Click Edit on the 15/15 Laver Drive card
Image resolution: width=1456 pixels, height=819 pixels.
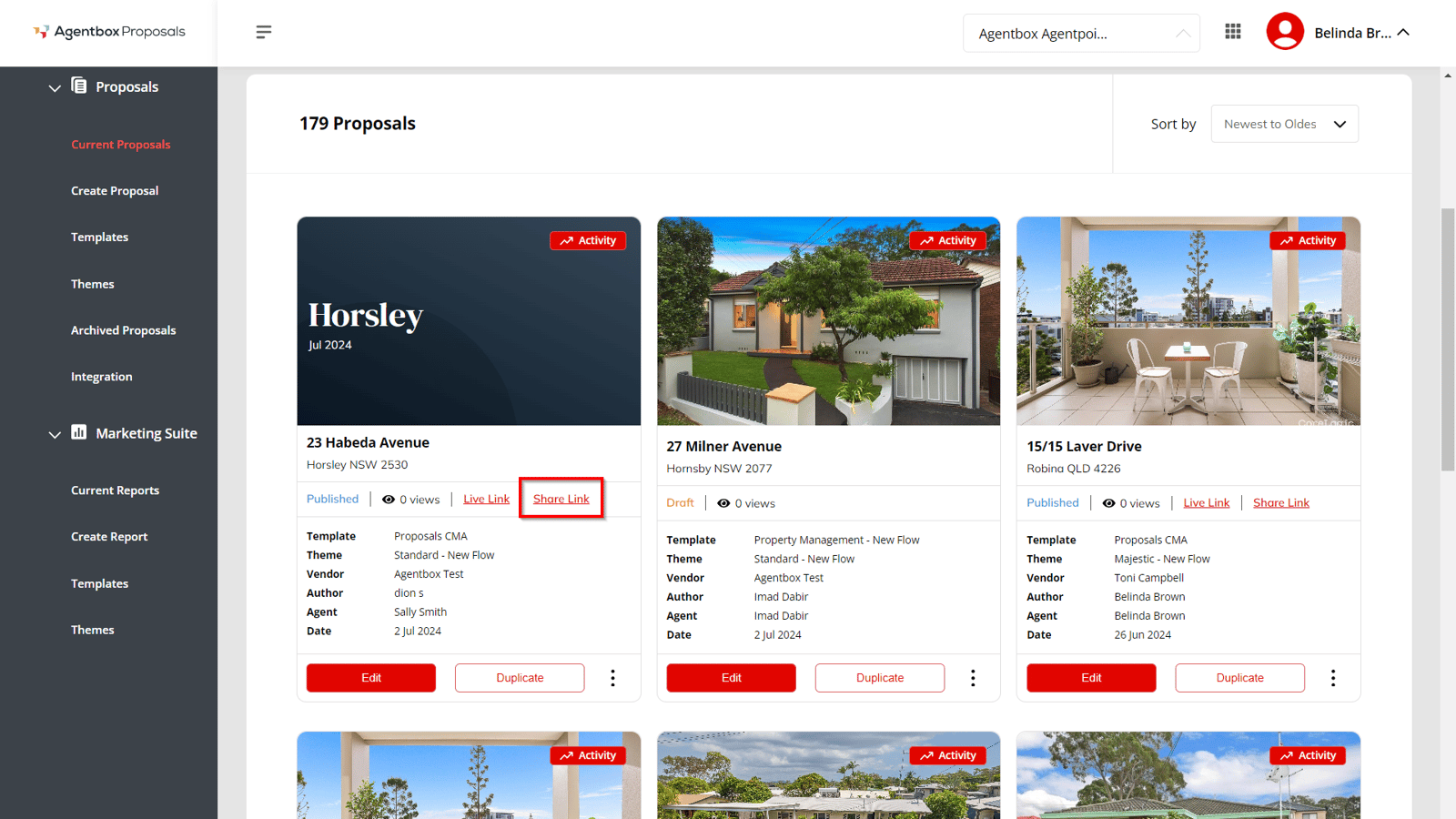point(1091,678)
